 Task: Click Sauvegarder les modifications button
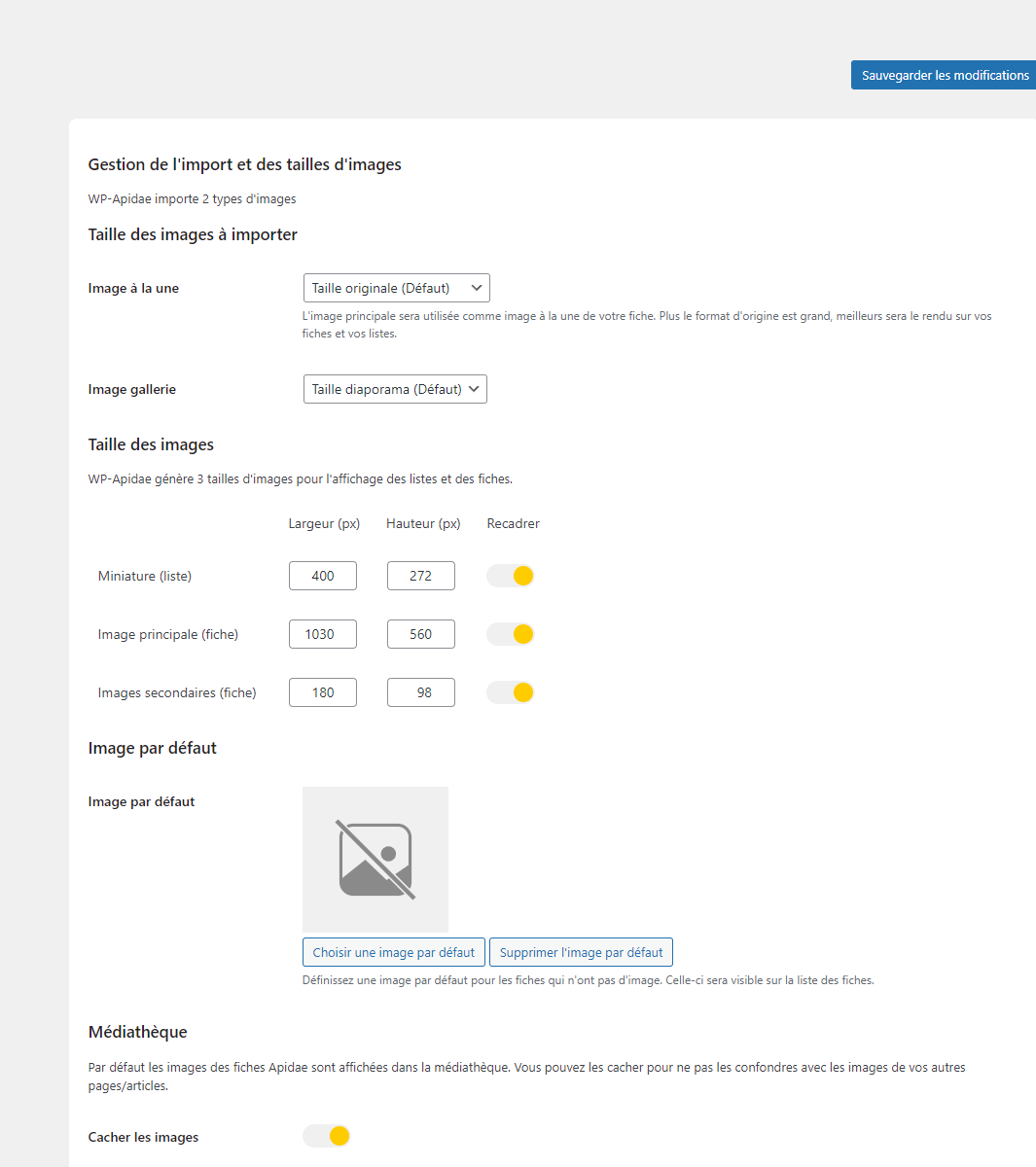(x=943, y=75)
